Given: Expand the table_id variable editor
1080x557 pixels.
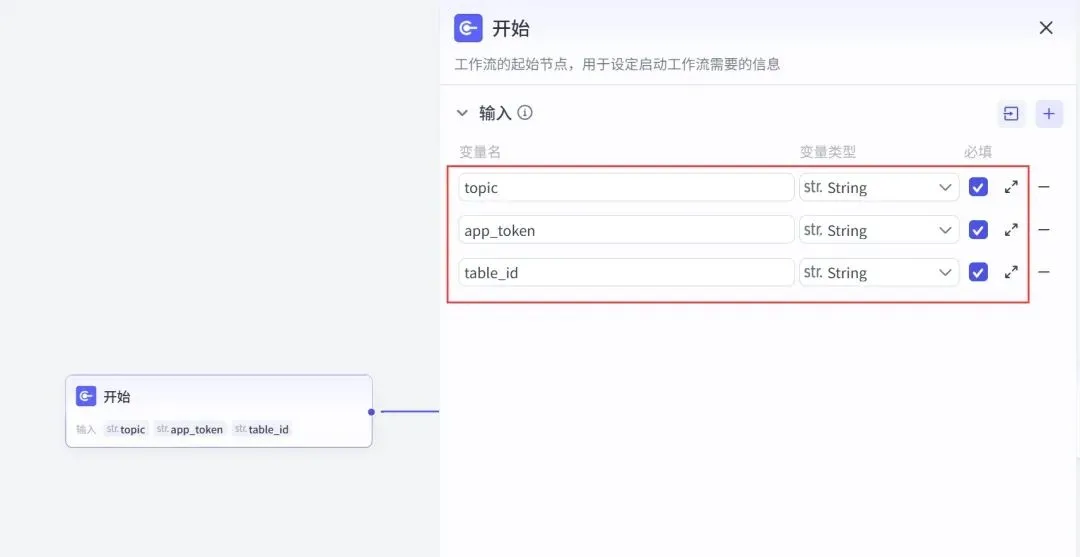Looking at the screenshot, I should tap(1011, 273).
